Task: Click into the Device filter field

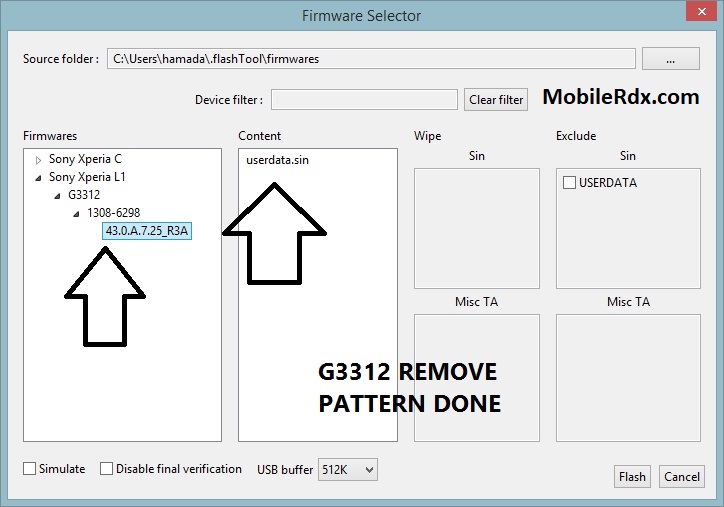Action: point(364,100)
